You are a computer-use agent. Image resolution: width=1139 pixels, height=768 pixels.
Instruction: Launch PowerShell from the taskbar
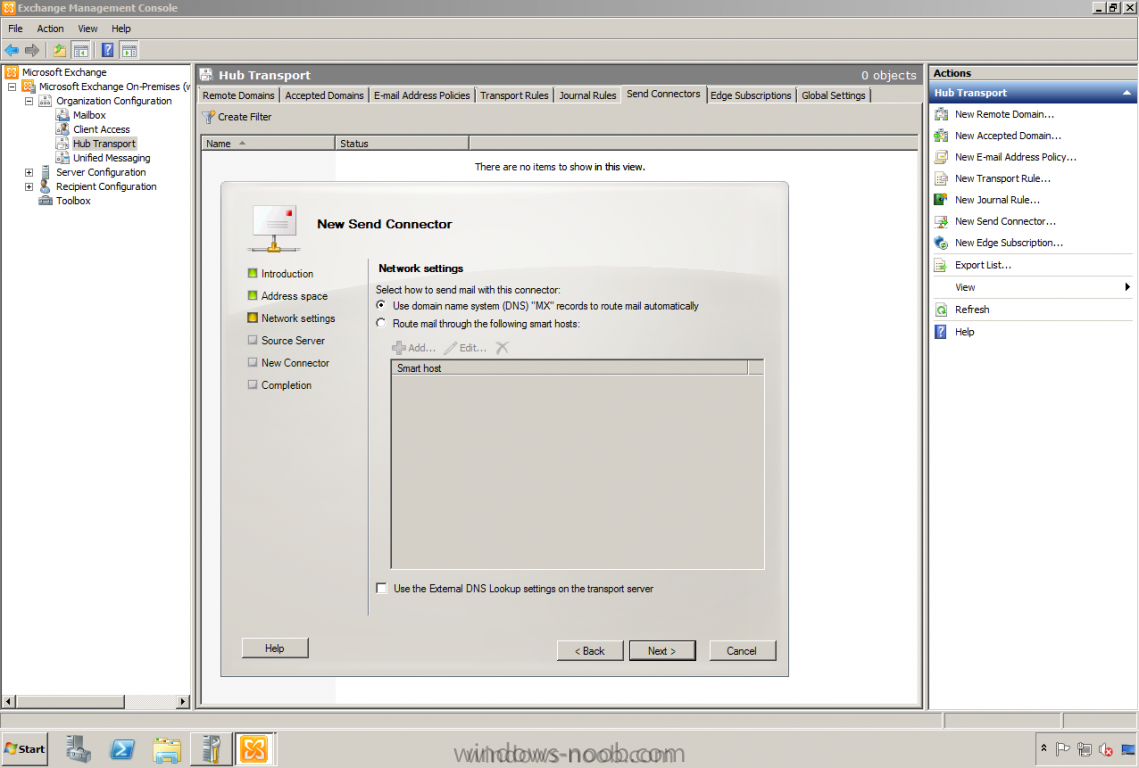[122, 749]
